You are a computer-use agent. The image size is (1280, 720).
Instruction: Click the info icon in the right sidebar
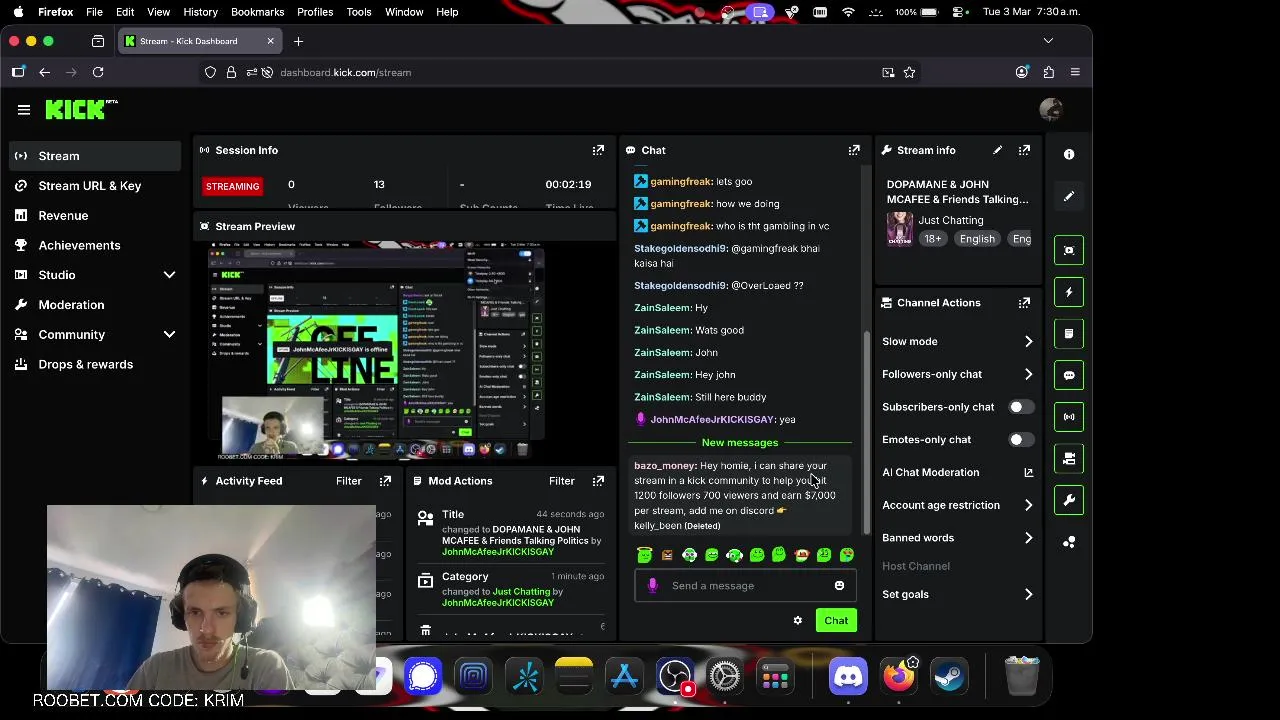(x=1069, y=154)
